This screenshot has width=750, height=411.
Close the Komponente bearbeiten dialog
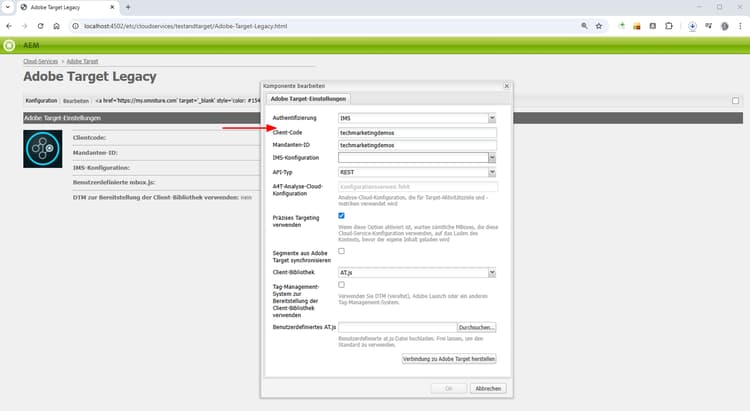[x=507, y=86]
